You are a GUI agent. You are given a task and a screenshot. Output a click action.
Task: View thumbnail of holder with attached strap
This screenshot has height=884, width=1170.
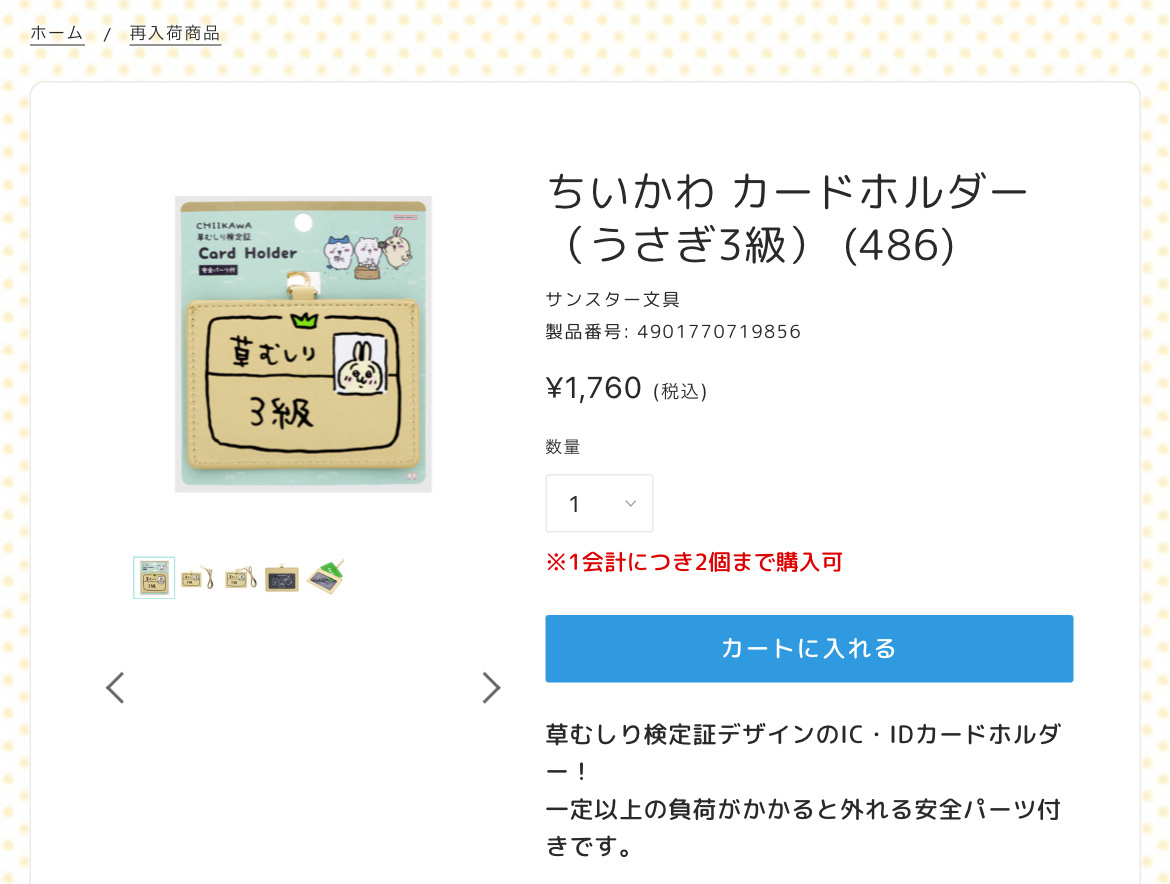241,577
